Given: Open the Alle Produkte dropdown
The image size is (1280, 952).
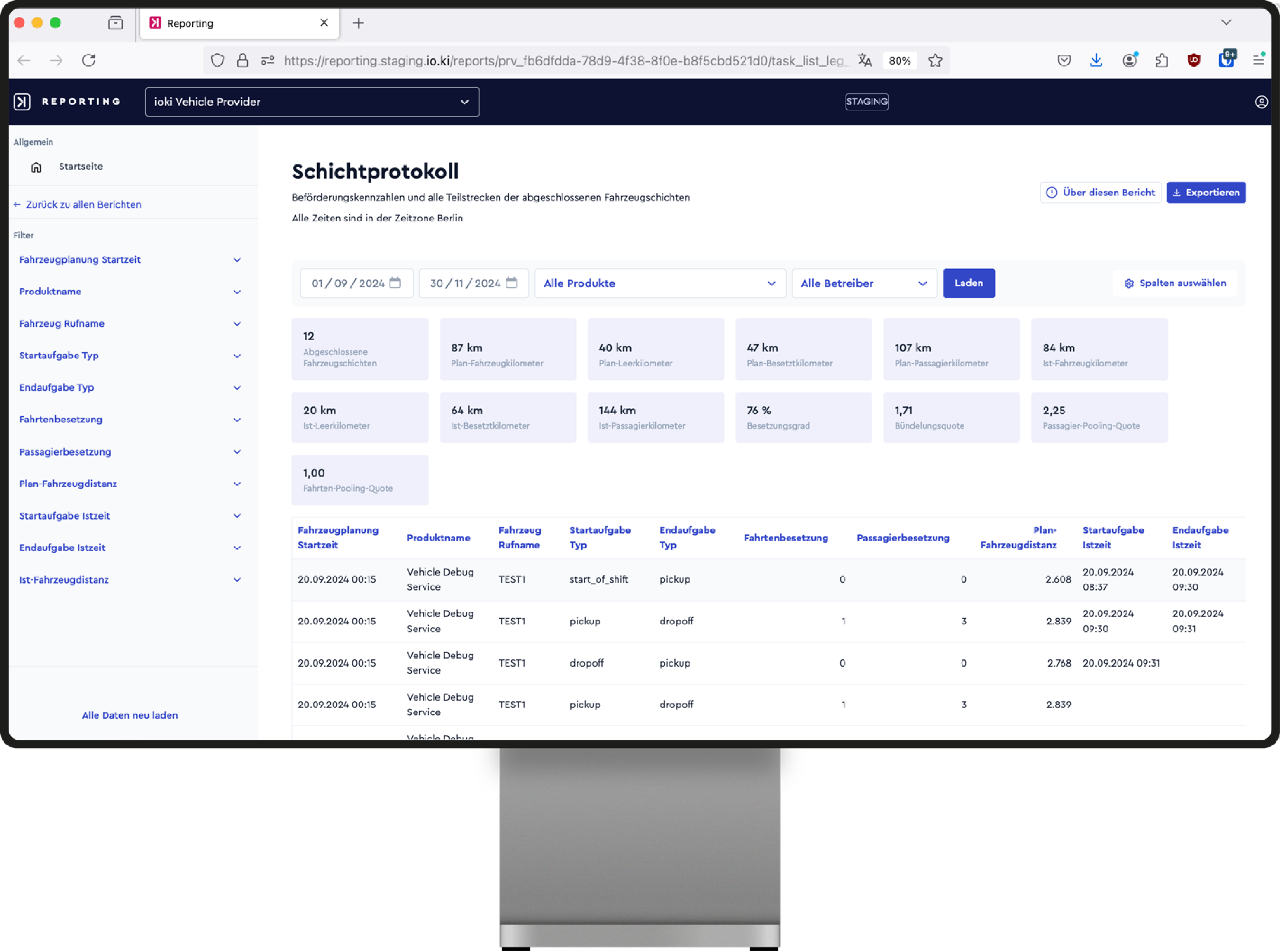Looking at the screenshot, I should click(x=659, y=283).
